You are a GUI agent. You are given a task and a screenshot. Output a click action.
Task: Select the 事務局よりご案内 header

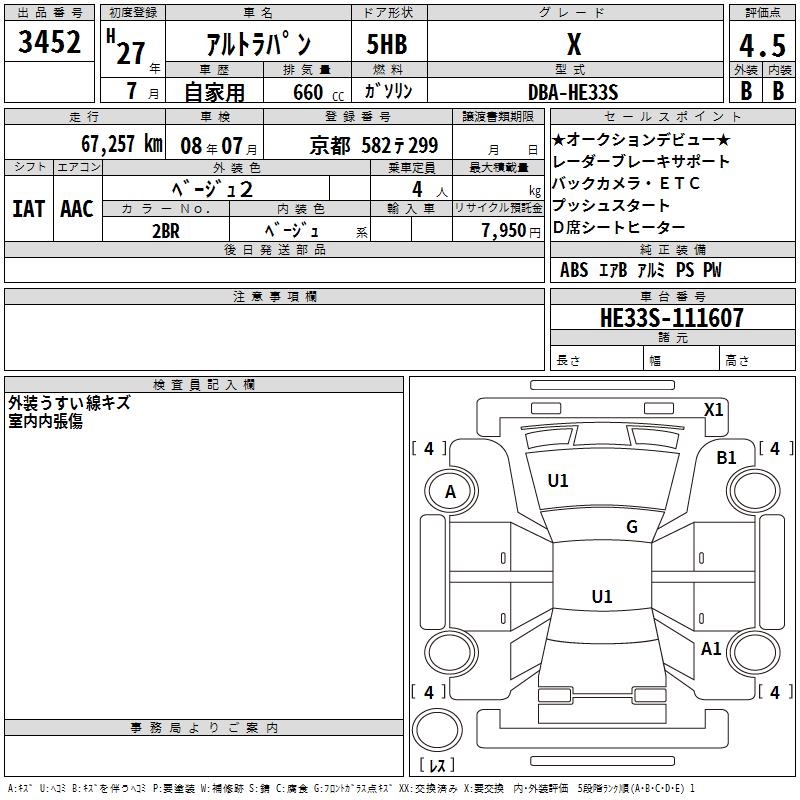204,728
